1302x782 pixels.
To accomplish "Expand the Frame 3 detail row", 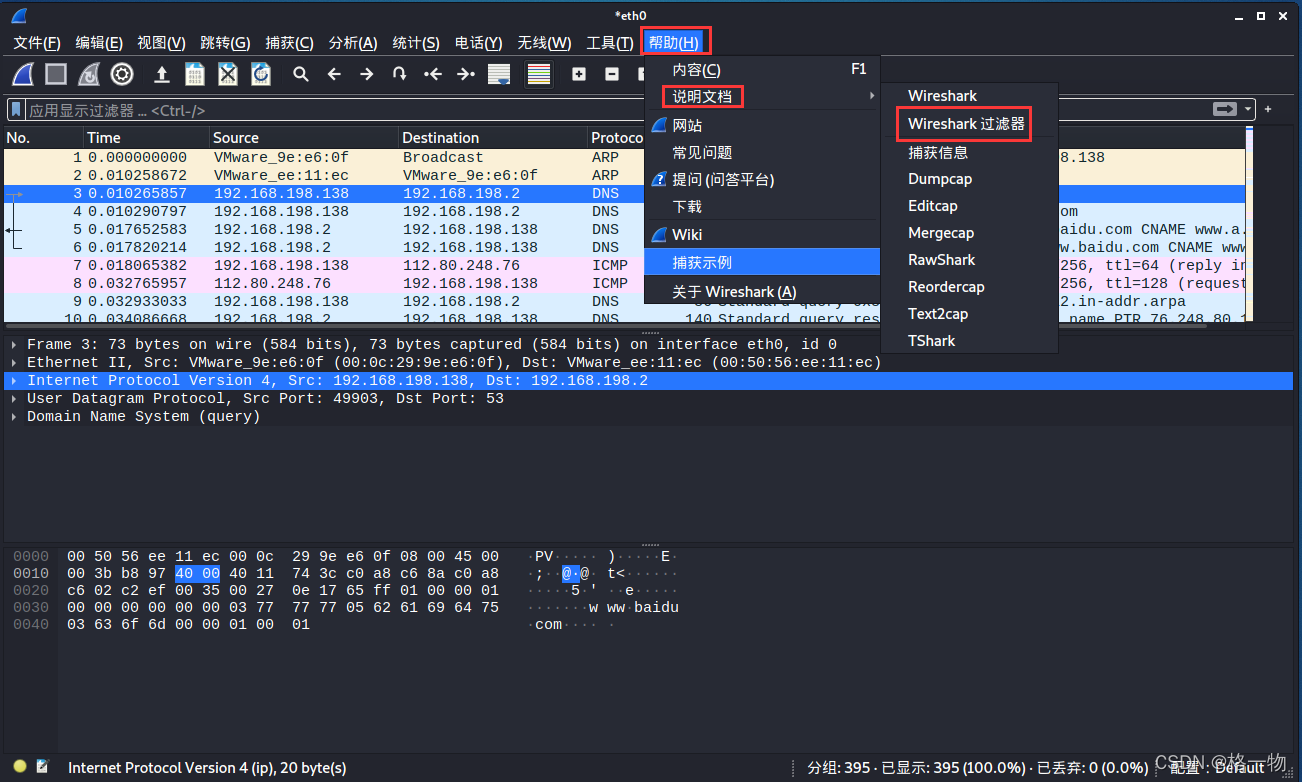I will point(13,344).
